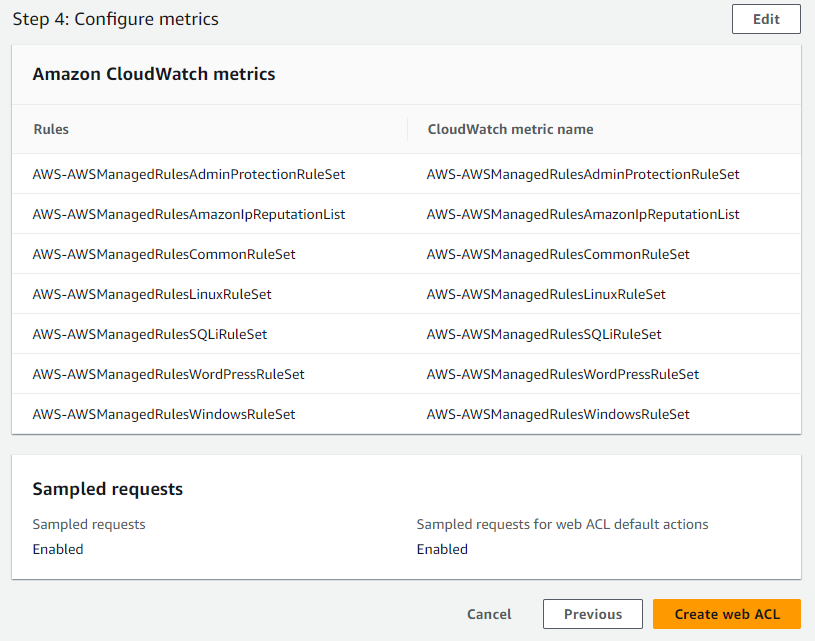The height and width of the screenshot is (641, 815).
Task: Click the AdminProtectionRuleSet CloudWatch metric name
Action: (x=583, y=174)
